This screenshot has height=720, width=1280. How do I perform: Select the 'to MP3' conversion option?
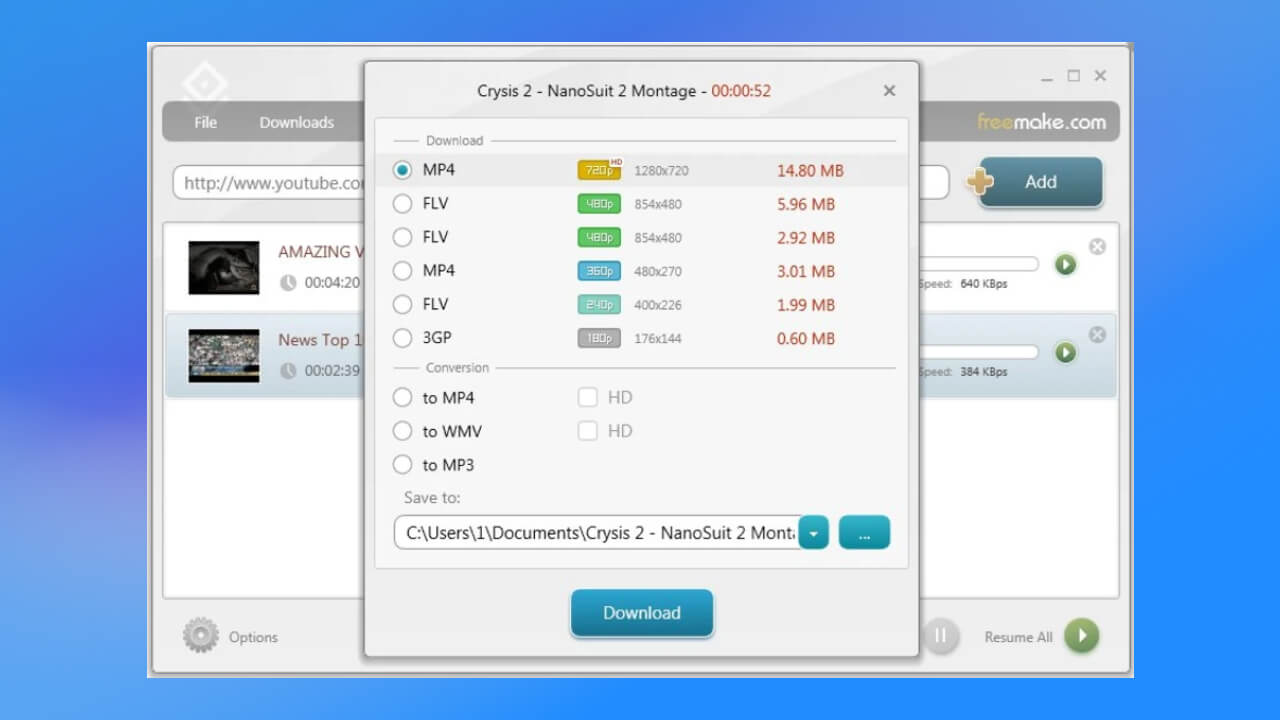[402, 465]
